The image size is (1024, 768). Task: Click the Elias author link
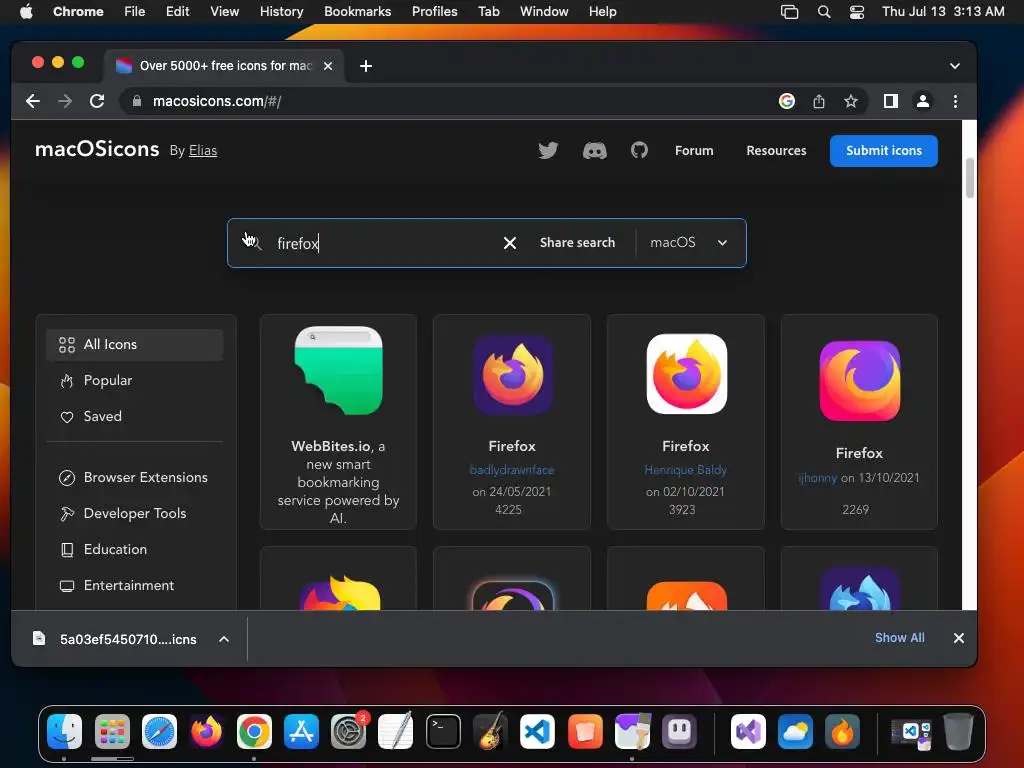coord(202,151)
